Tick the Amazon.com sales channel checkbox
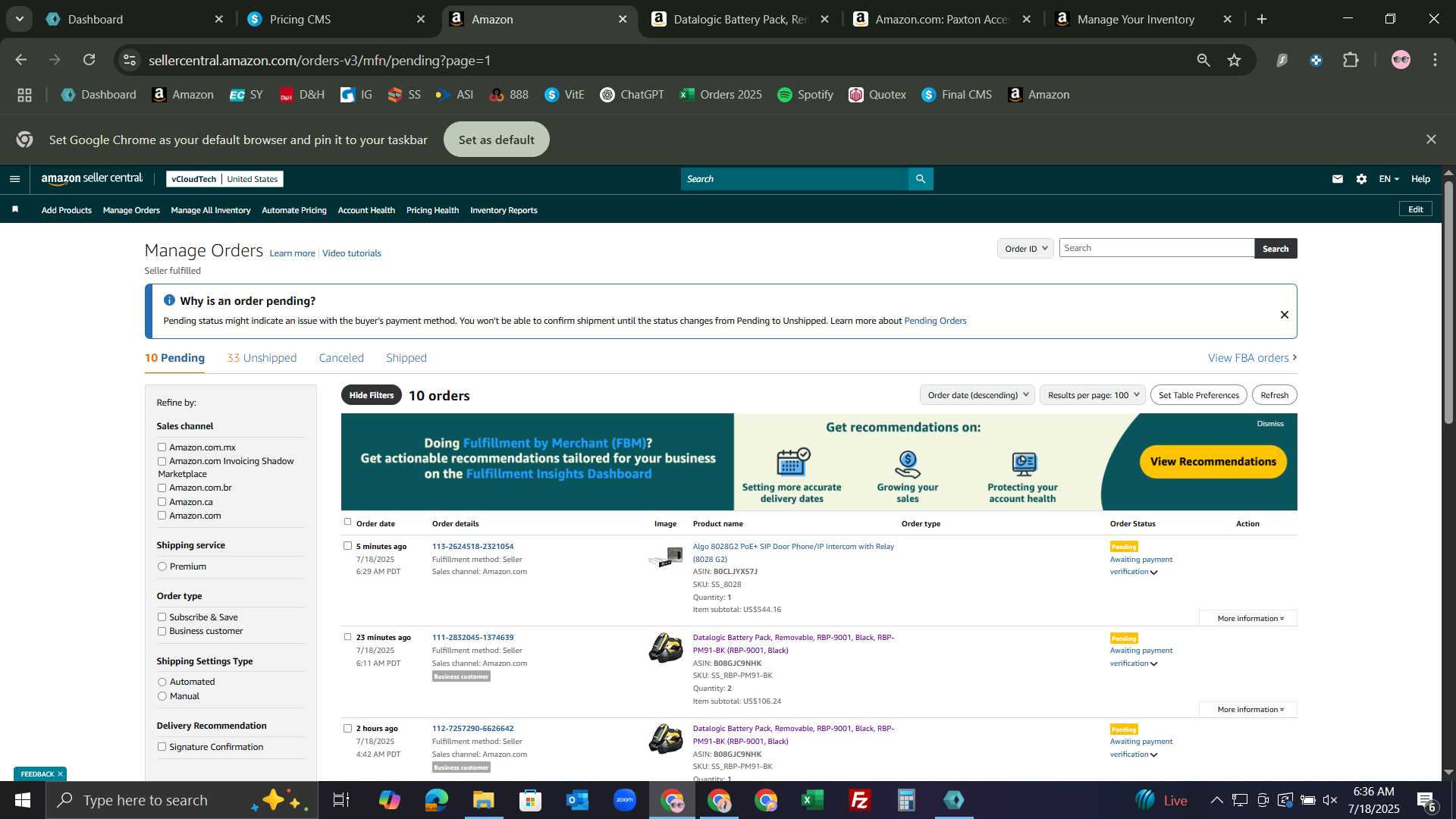Image resolution: width=1456 pixels, height=819 pixels. click(162, 516)
